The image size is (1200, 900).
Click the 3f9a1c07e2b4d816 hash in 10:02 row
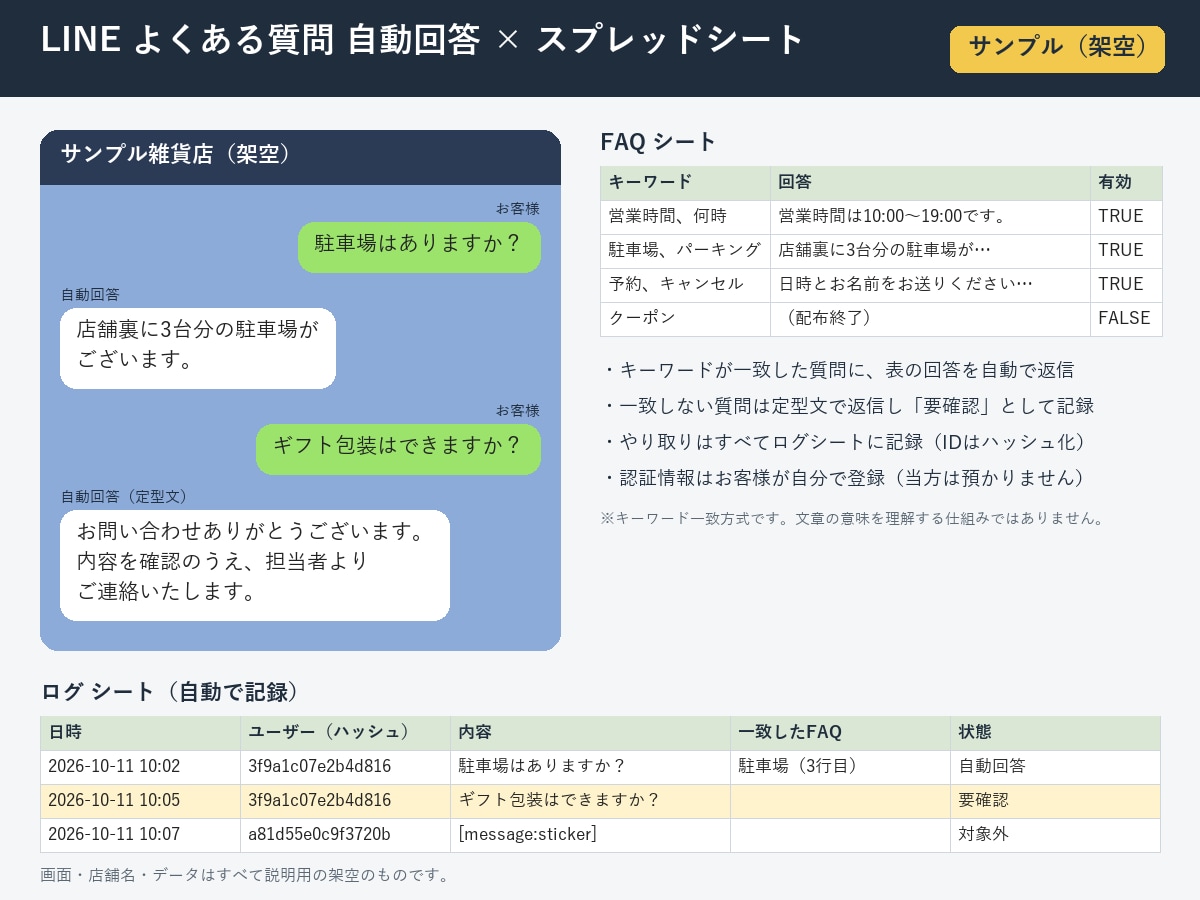[345, 767]
